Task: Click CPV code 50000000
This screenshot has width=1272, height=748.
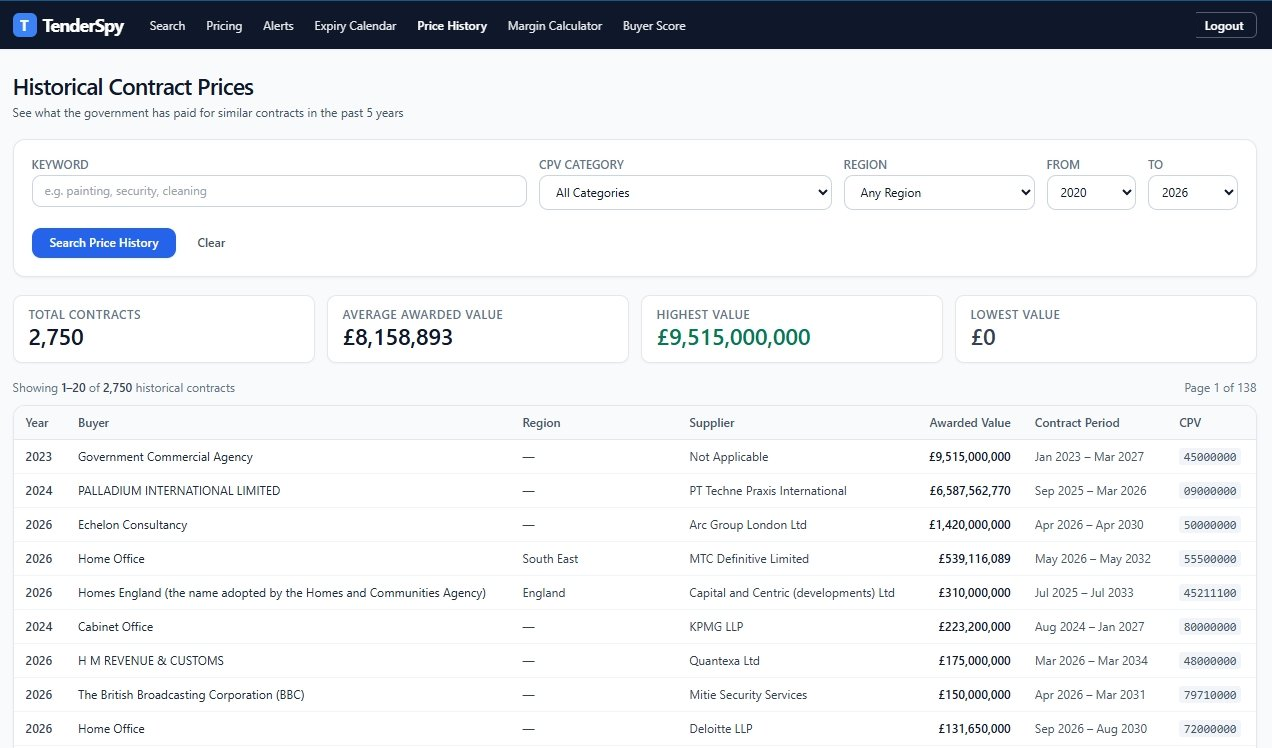Action: (x=1210, y=525)
